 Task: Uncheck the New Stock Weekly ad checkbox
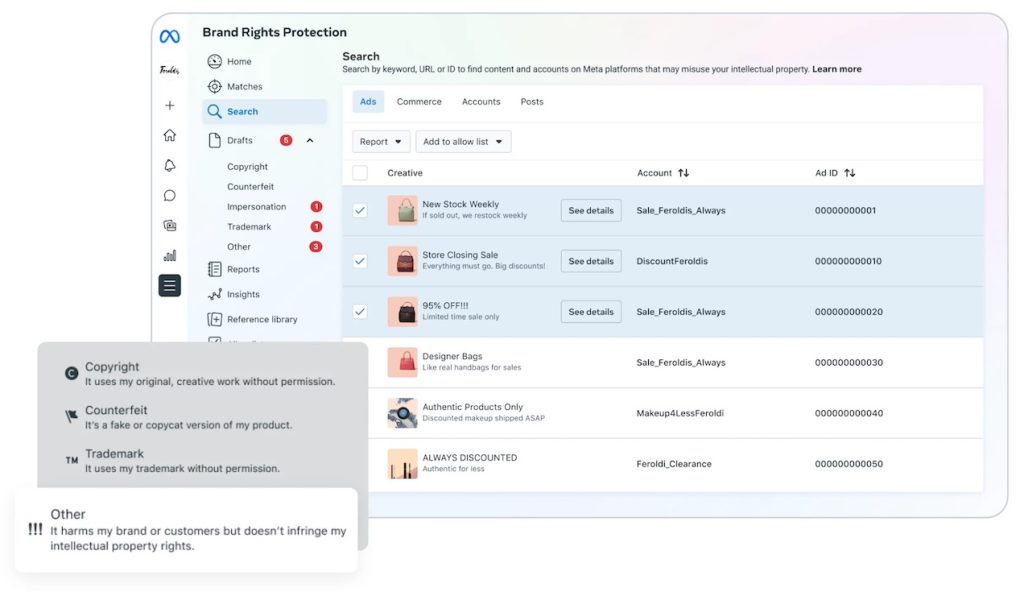pos(360,211)
